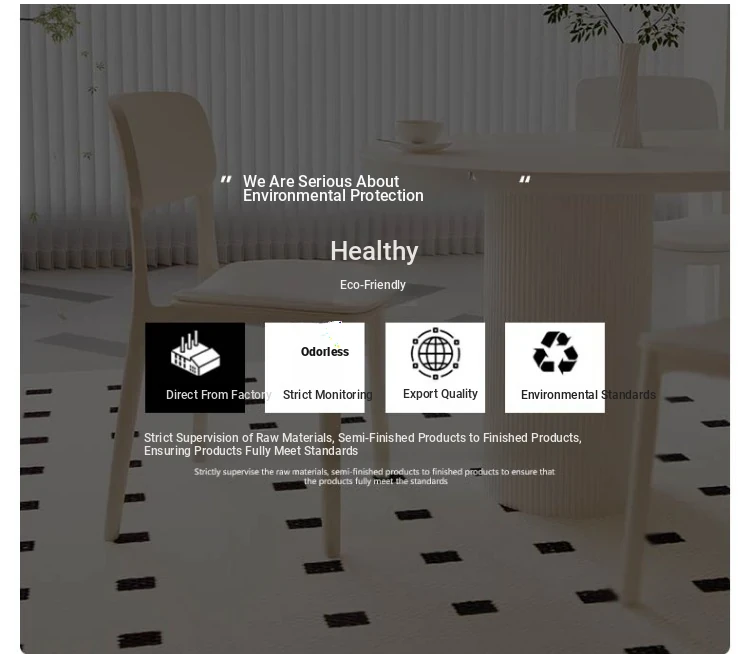Click the small 'Strictly supervise the raw materials' caption
The image size is (750, 654).
tap(375, 477)
